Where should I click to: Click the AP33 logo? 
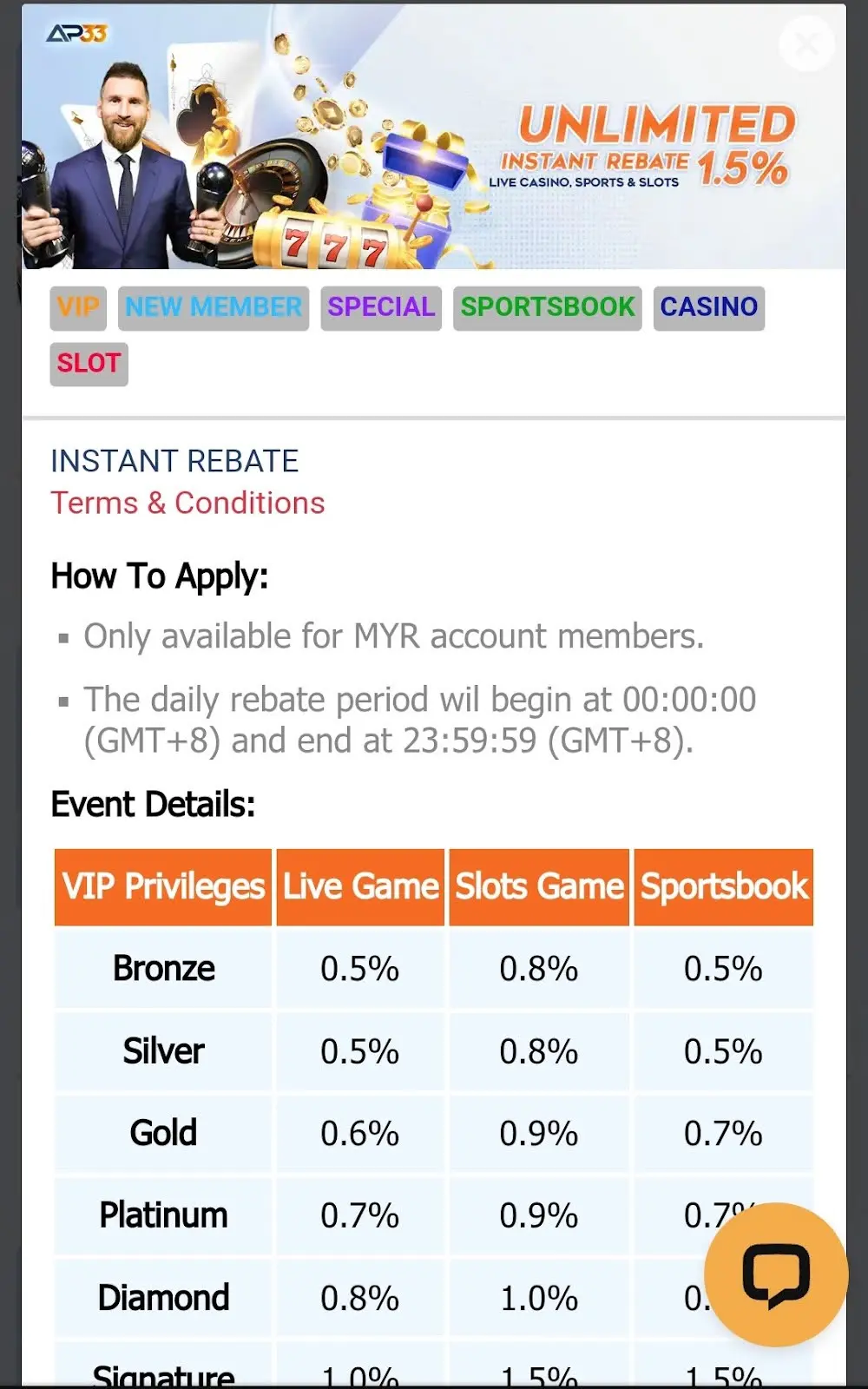click(x=76, y=34)
